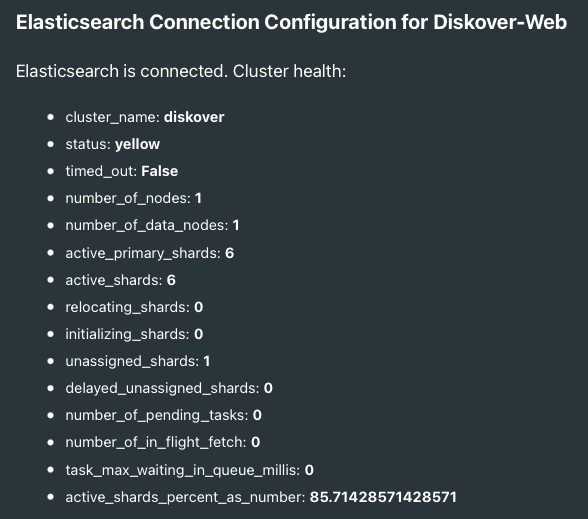
Task: Click the status yellow value
Action: (137, 144)
